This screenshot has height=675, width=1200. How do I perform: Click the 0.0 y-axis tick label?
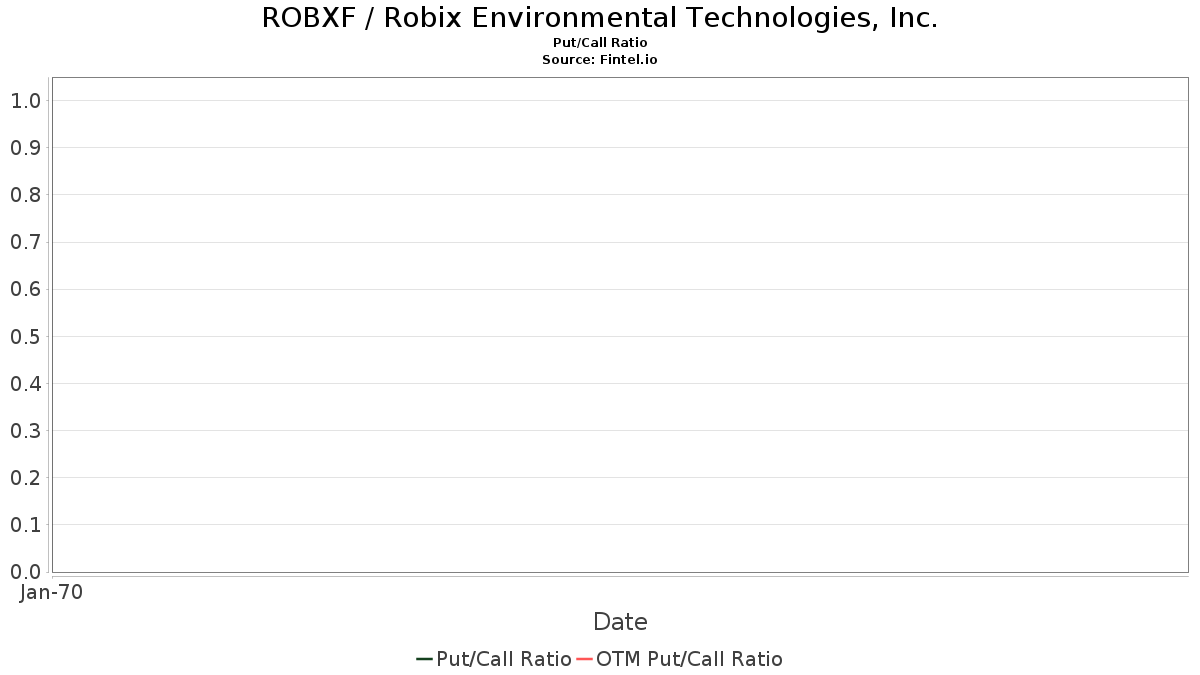coord(25,572)
